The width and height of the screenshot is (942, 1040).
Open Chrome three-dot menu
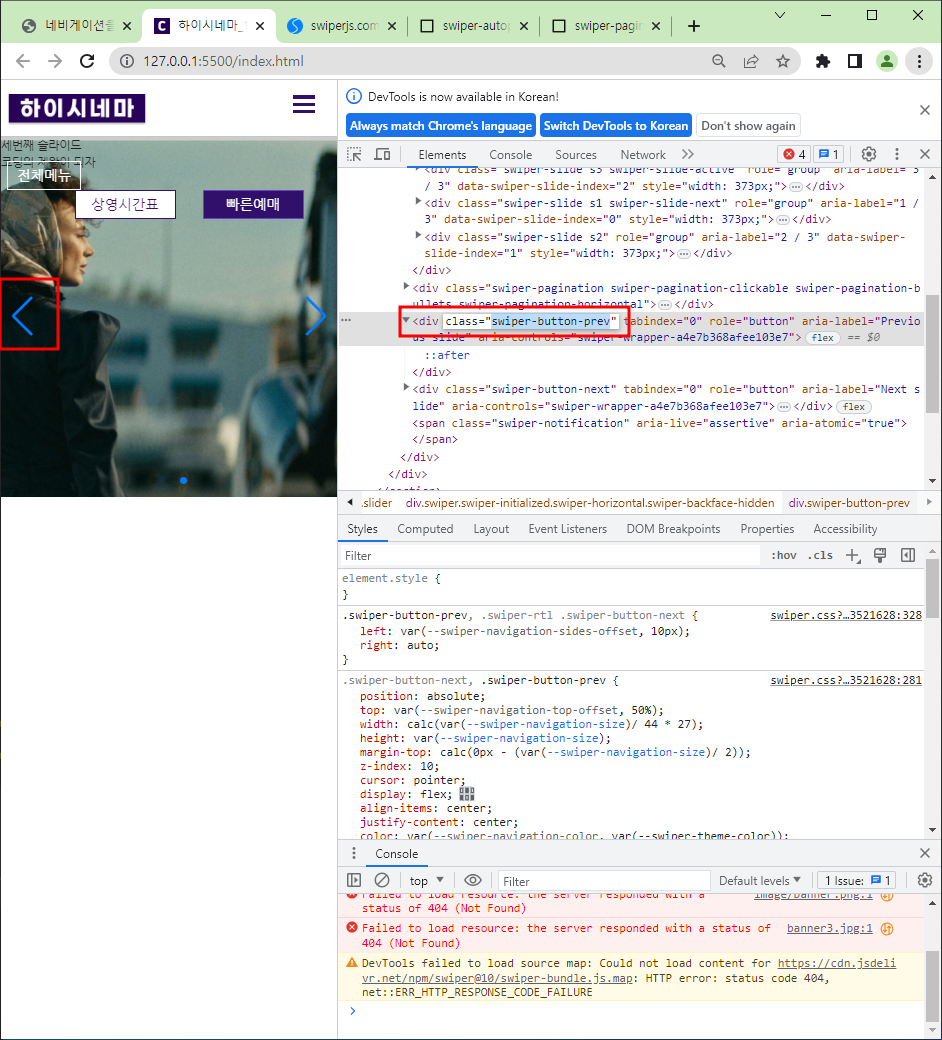[x=919, y=61]
